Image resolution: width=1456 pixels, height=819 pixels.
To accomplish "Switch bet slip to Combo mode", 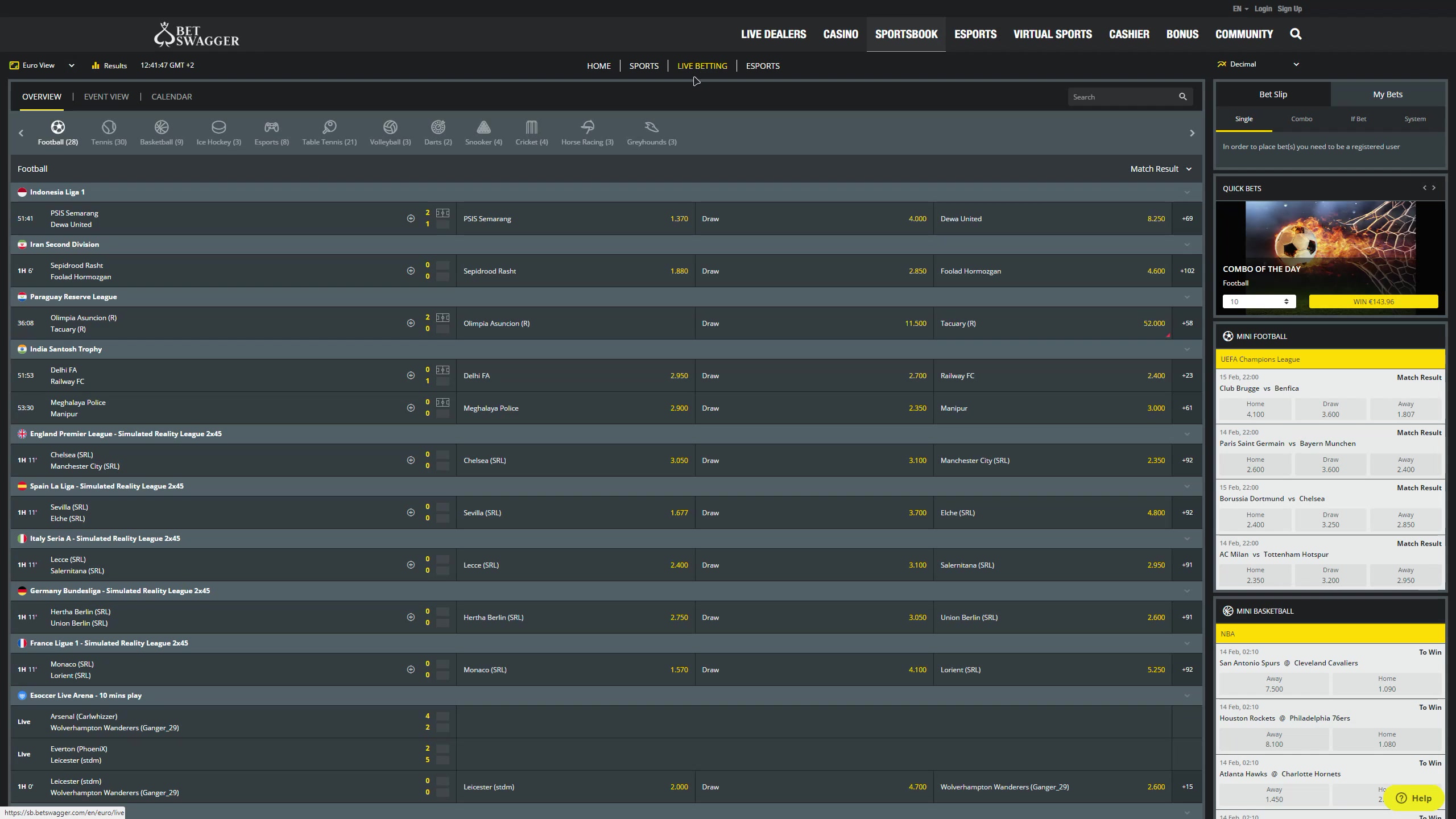I will click(x=1301, y=119).
